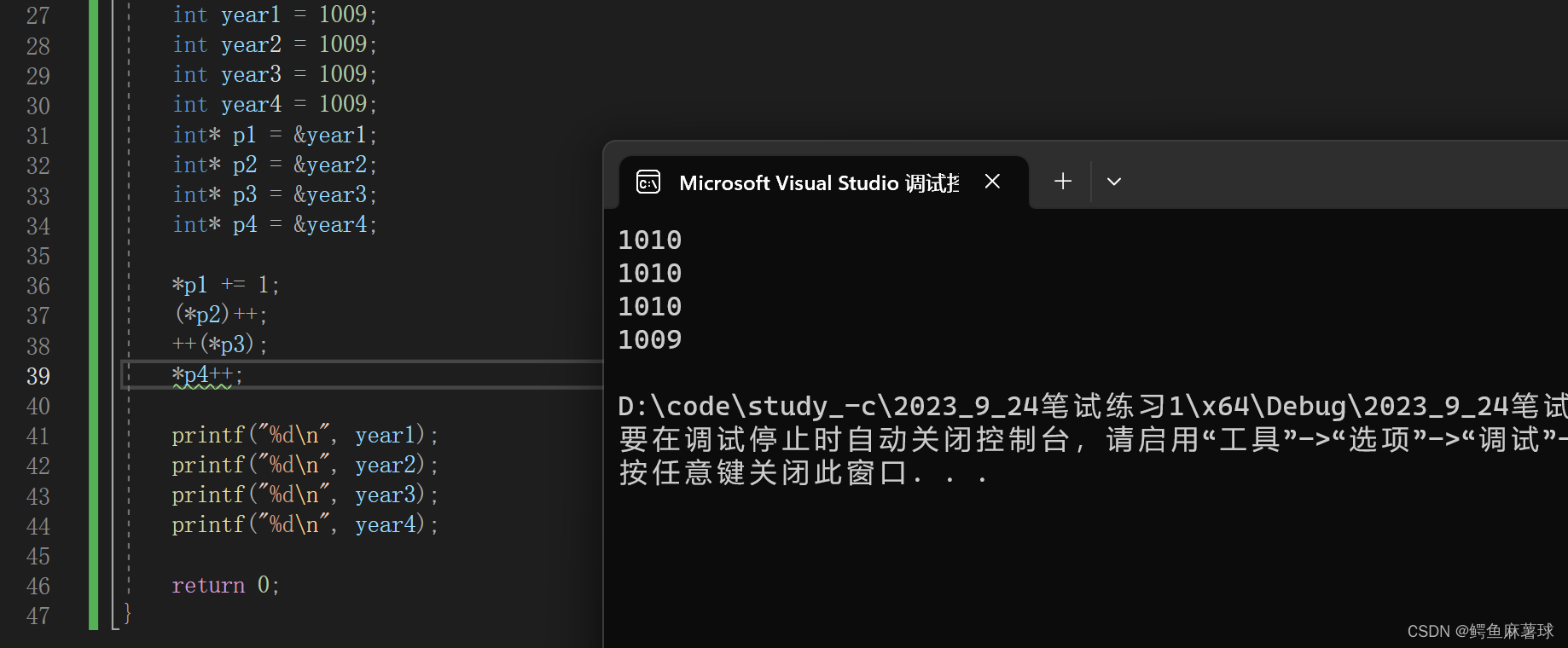Click the 'int year3 = 1009;' declaration
Image resolution: width=1568 pixels, height=648 pixels.
coord(275,74)
